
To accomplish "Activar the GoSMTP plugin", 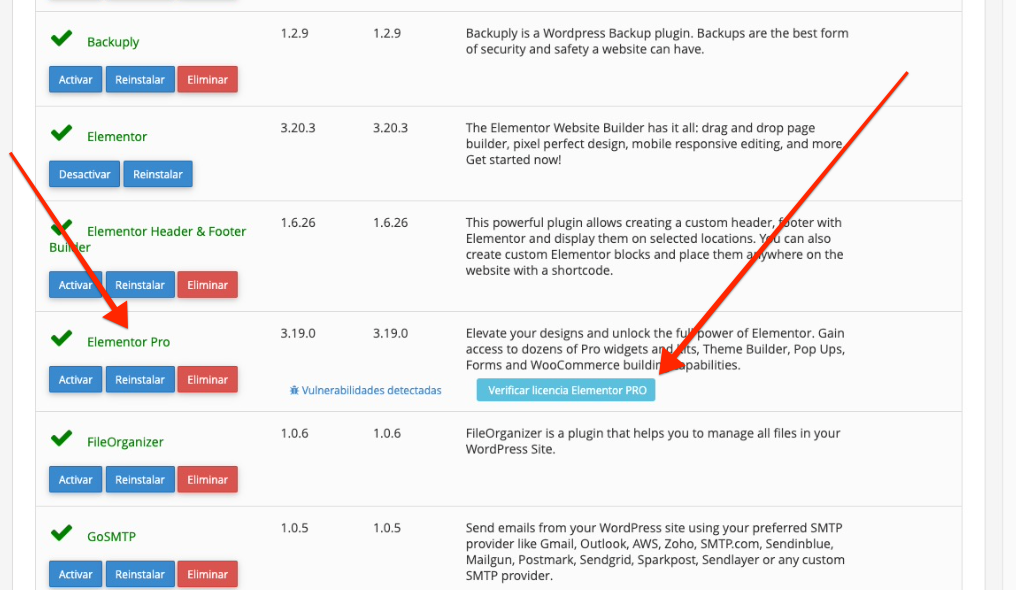I will tap(75, 574).
